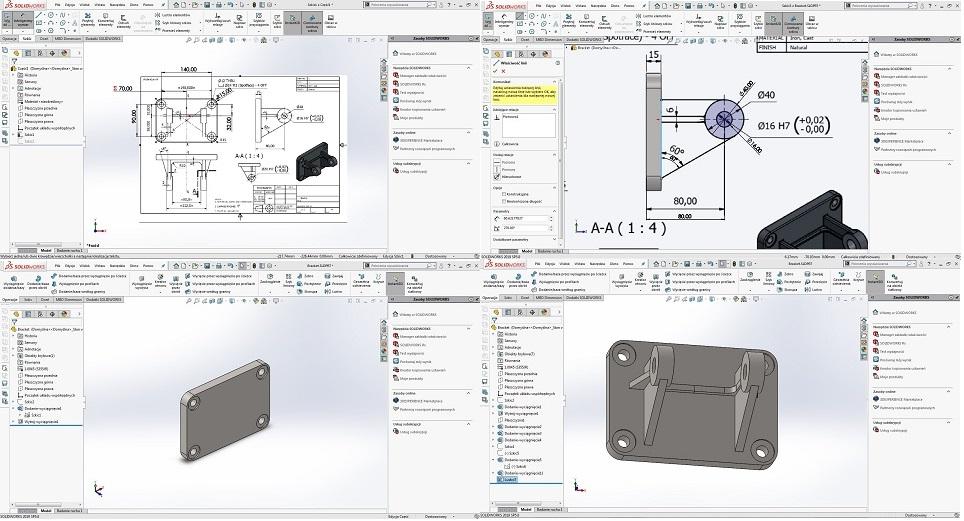Collapse the Parametry section in top-right window

[554, 211]
